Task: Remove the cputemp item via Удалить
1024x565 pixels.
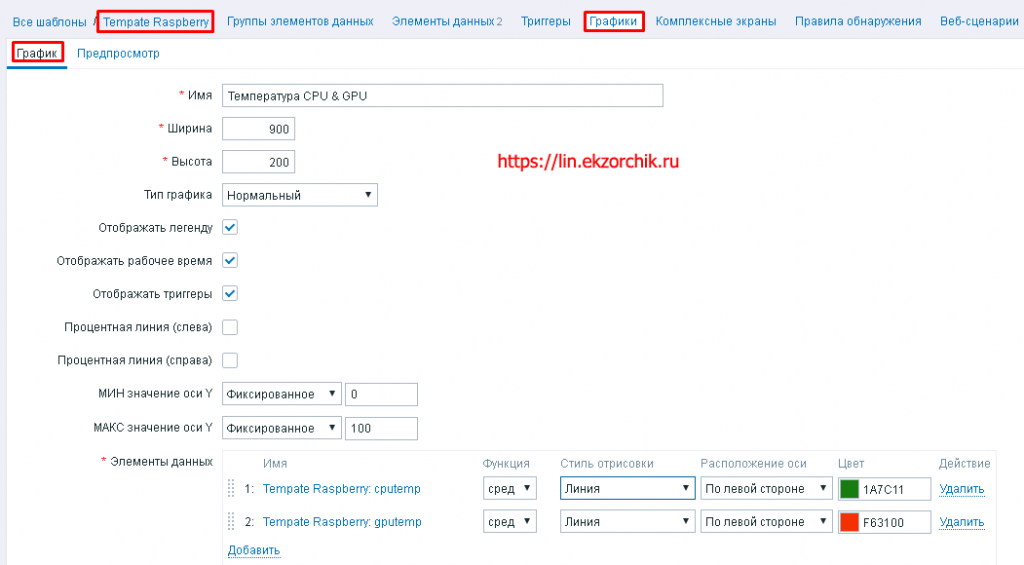Action: click(x=961, y=489)
